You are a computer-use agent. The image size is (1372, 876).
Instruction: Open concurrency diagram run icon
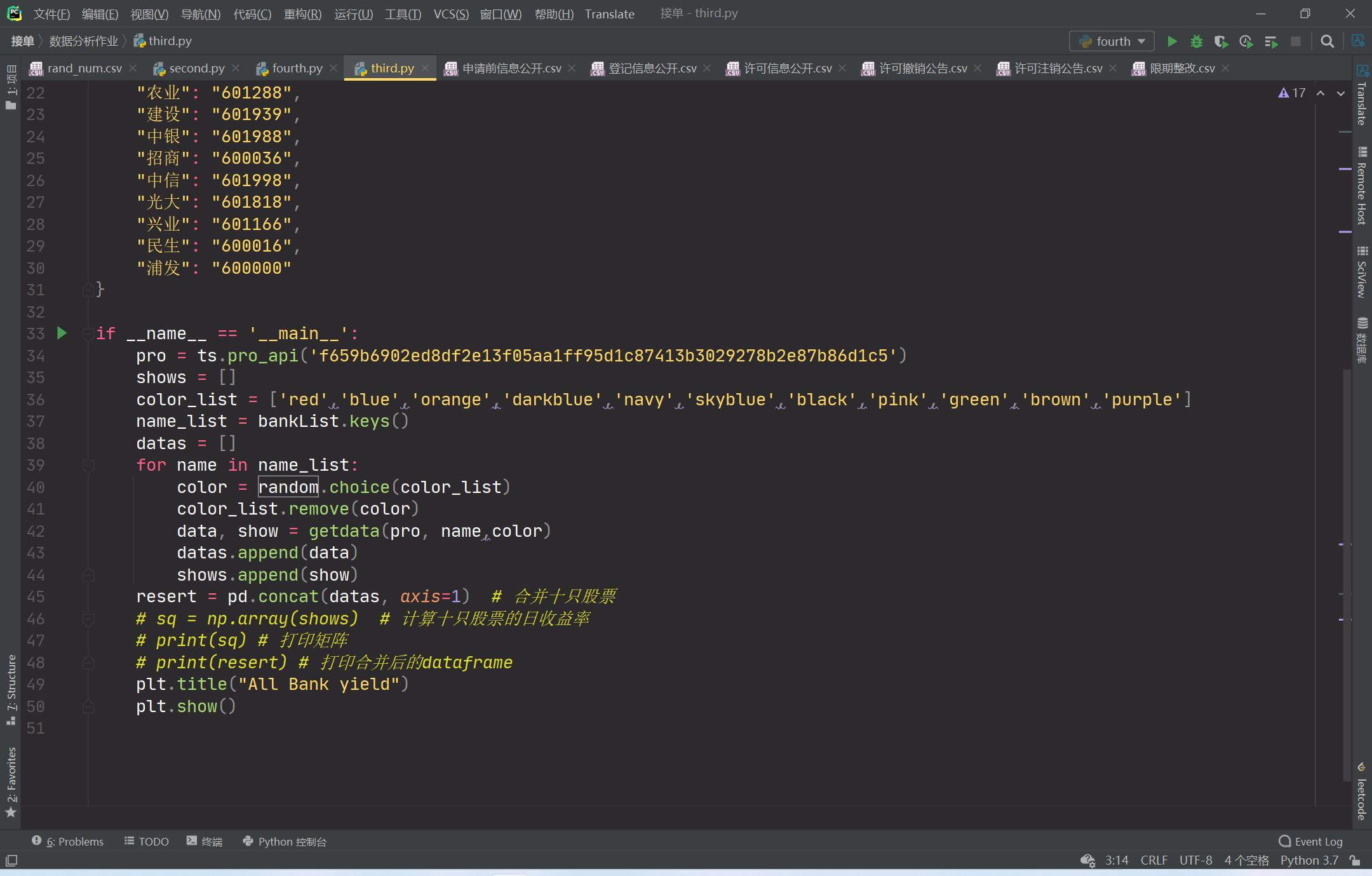[1271, 41]
